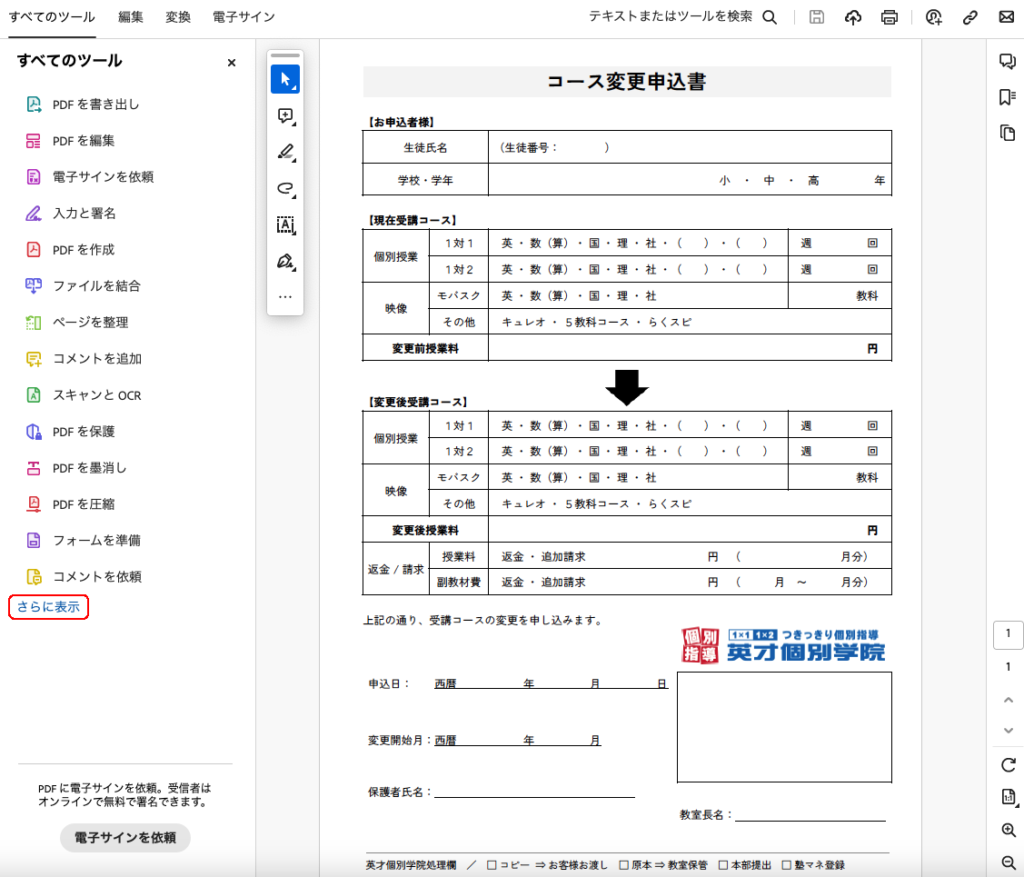The image size is (1024, 877).
Task: Check the 本部提出 checkbox
Action: 724,865
